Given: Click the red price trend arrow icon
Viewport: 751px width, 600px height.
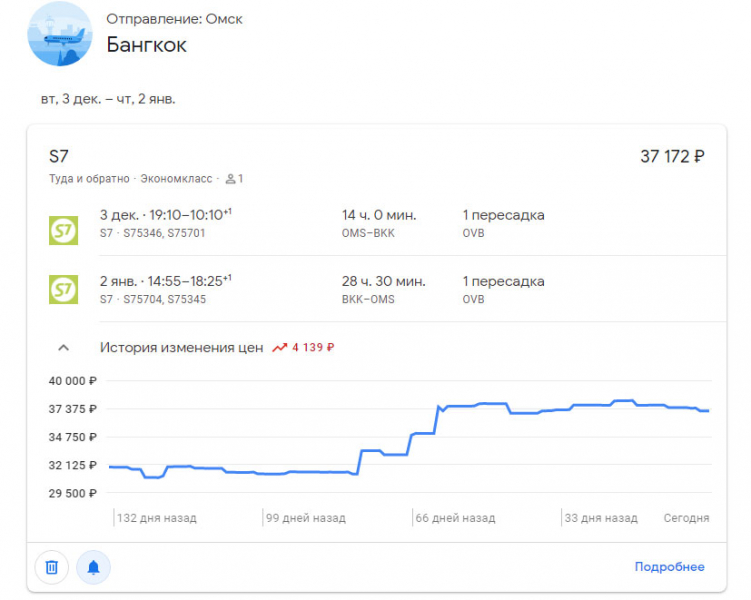Looking at the screenshot, I should click(280, 348).
